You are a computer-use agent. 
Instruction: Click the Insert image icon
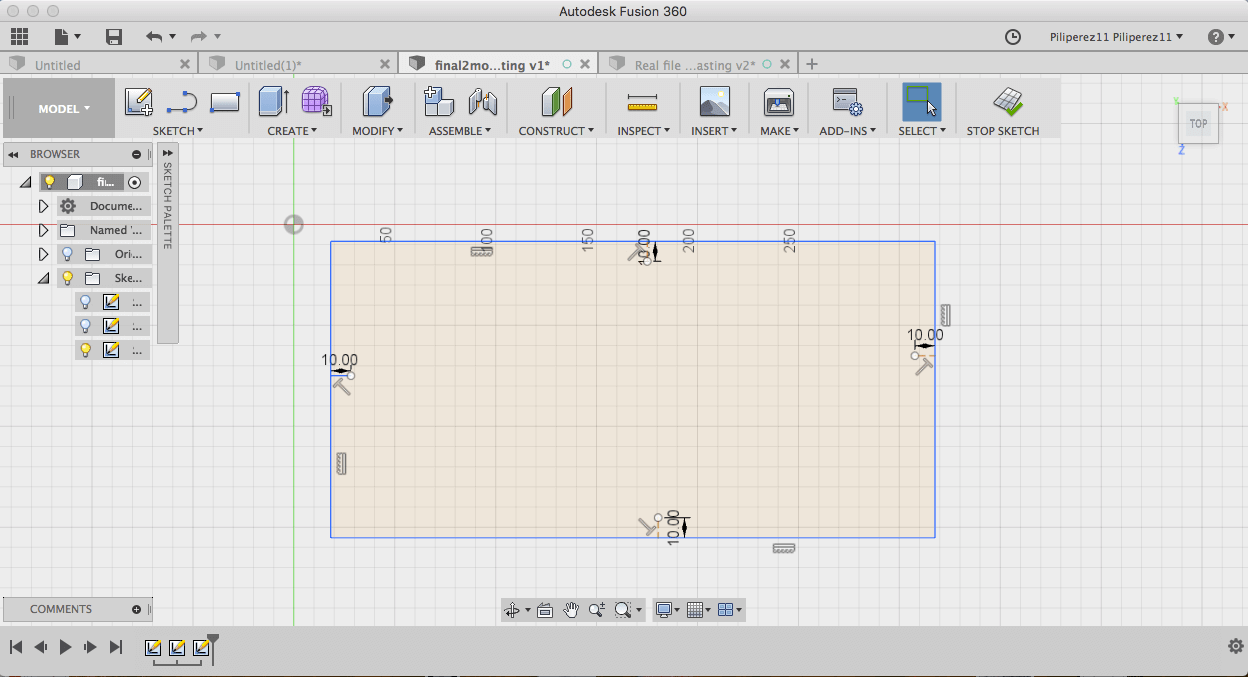[x=714, y=102]
